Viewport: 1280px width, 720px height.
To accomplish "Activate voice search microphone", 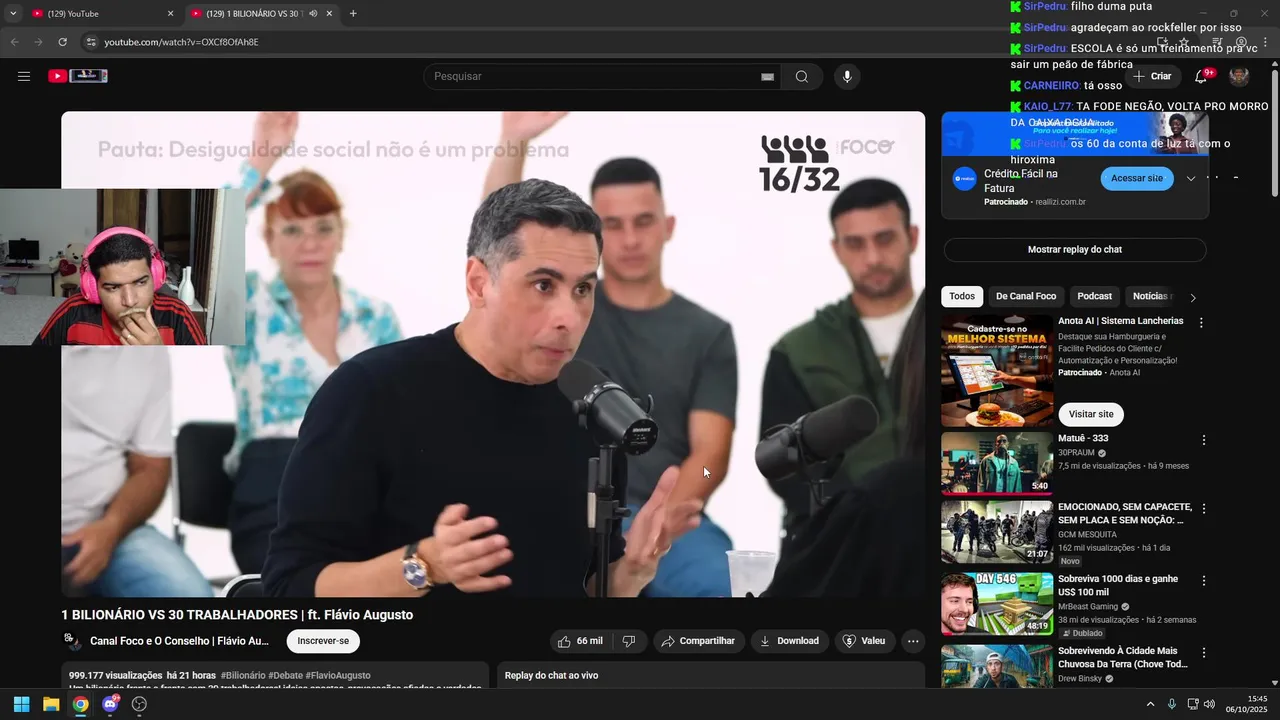I will click(847, 77).
